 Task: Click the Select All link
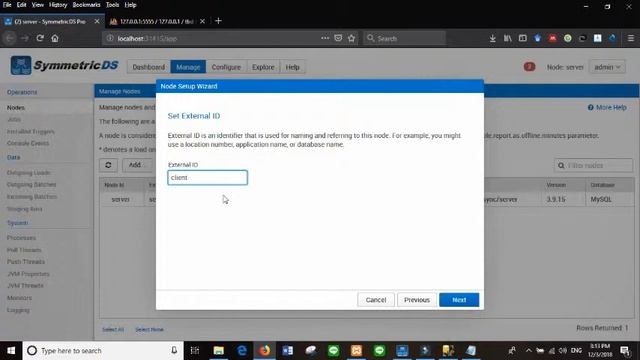[x=113, y=329]
